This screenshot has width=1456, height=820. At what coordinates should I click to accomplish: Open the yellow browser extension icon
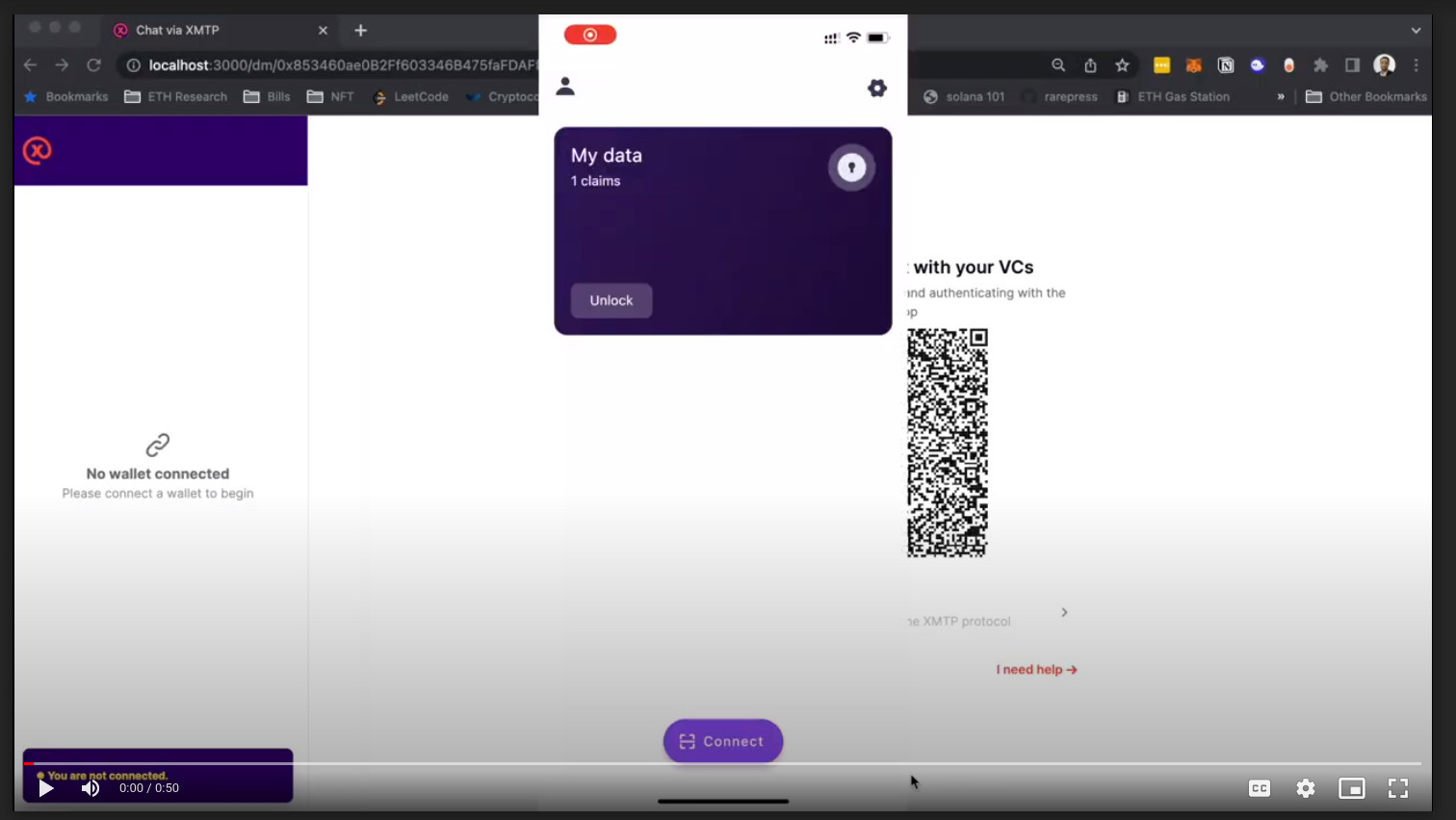click(x=1161, y=65)
